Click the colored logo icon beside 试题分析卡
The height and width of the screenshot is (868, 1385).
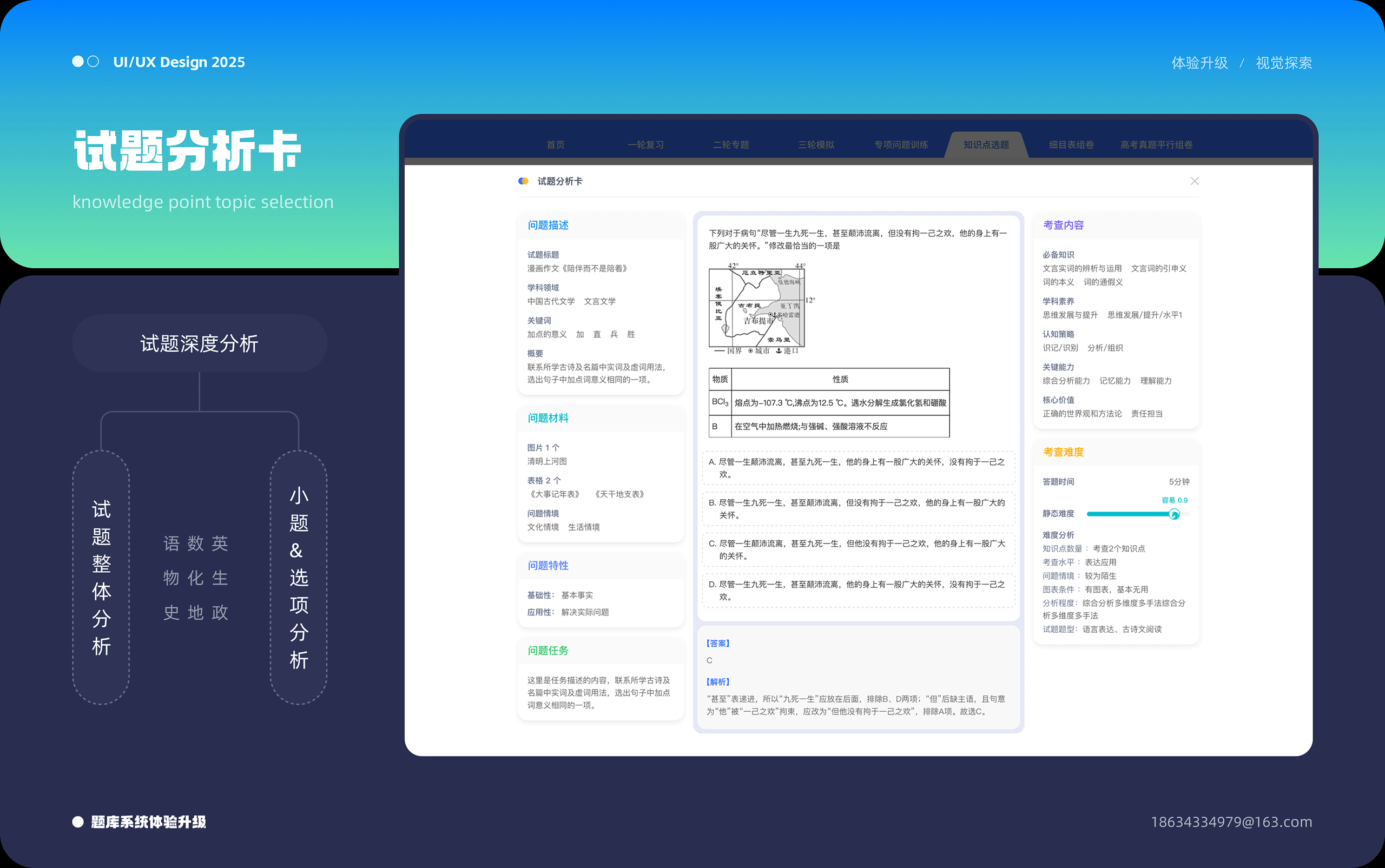(523, 181)
